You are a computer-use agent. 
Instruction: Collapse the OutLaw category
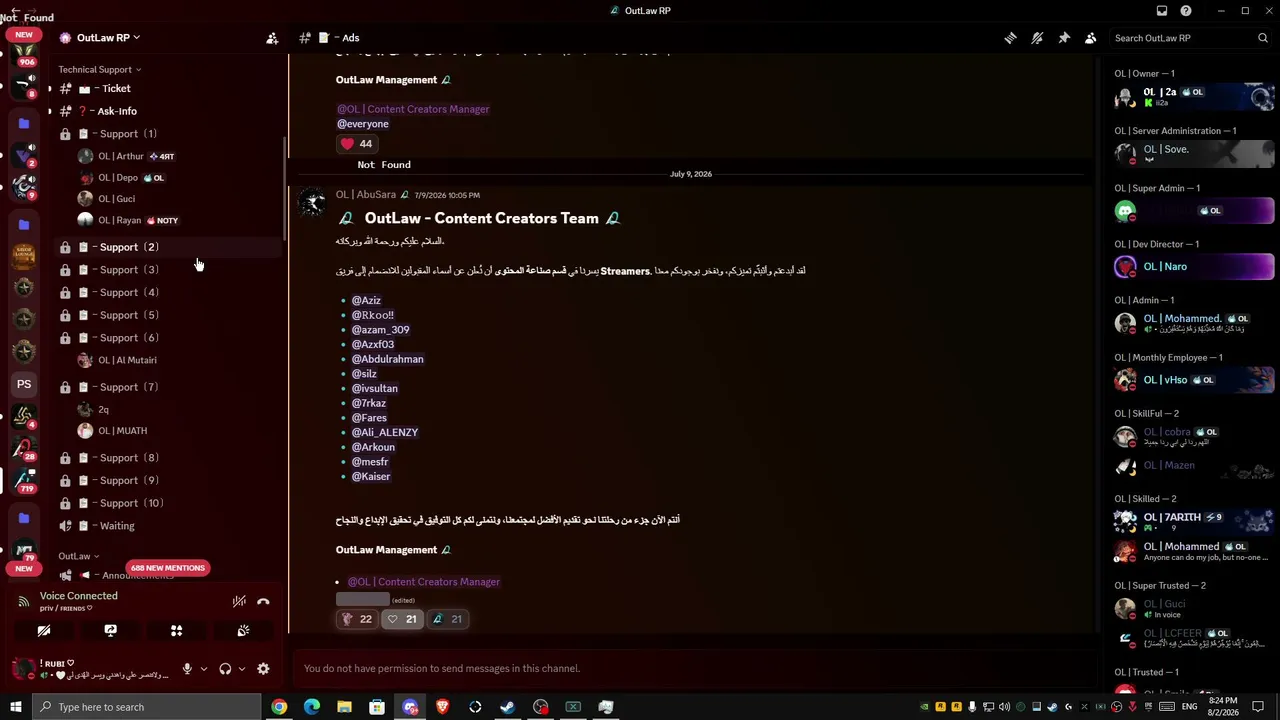point(78,556)
